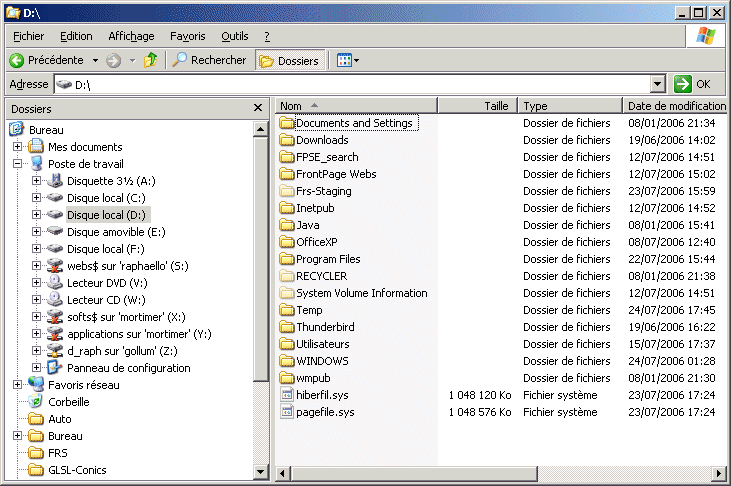
Task: Open the view mode (Affichage) dropdown icon
Action: tap(347, 61)
